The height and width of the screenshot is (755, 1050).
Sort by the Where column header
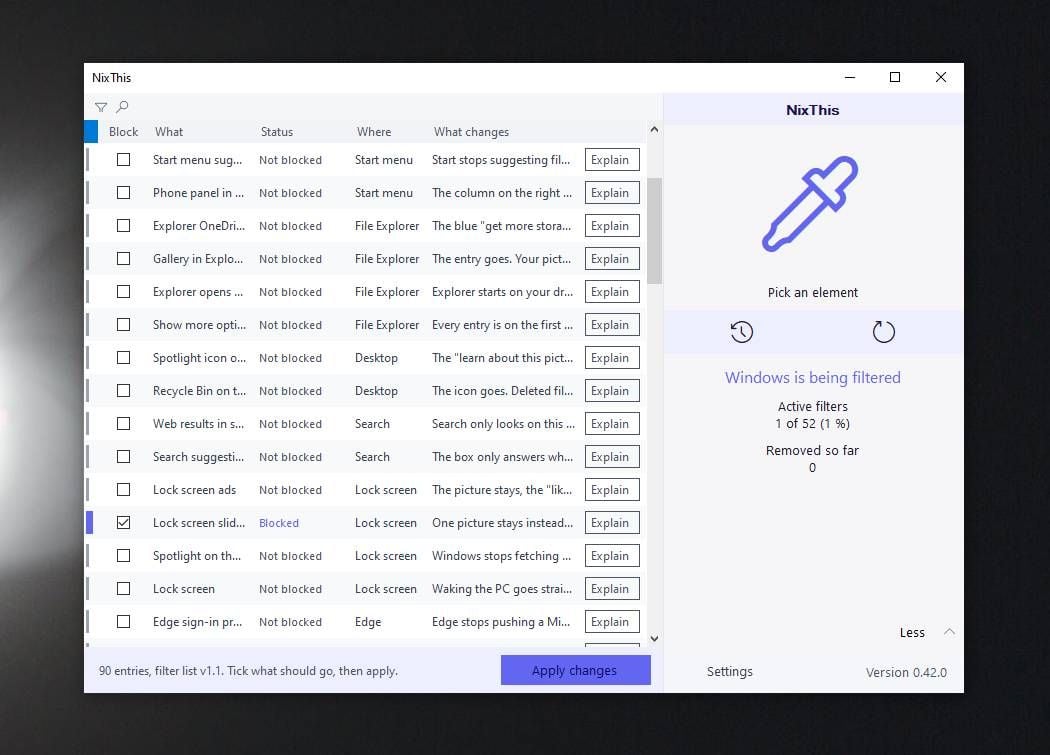(374, 132)
